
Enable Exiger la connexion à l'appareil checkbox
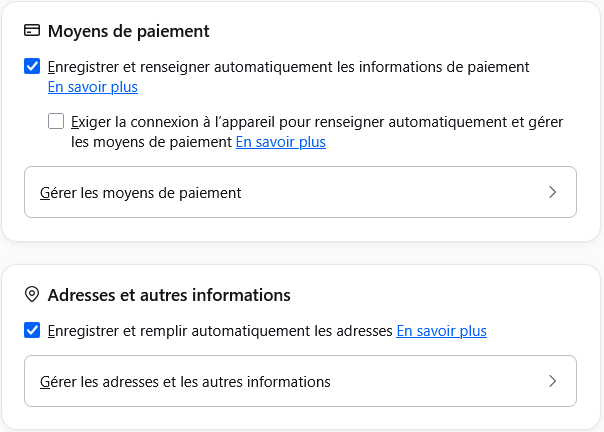click(56, 121)
